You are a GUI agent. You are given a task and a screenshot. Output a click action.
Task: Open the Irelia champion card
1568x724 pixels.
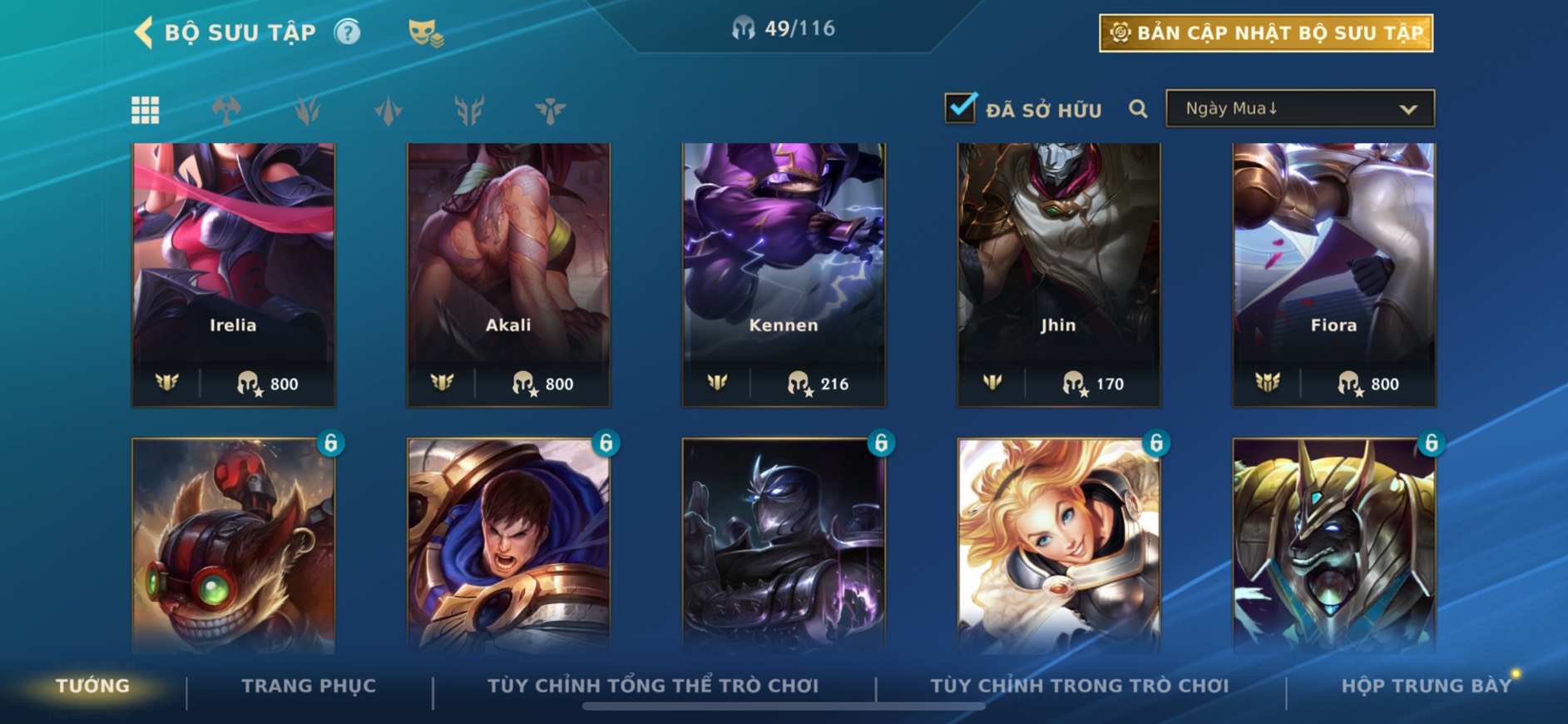233,275
